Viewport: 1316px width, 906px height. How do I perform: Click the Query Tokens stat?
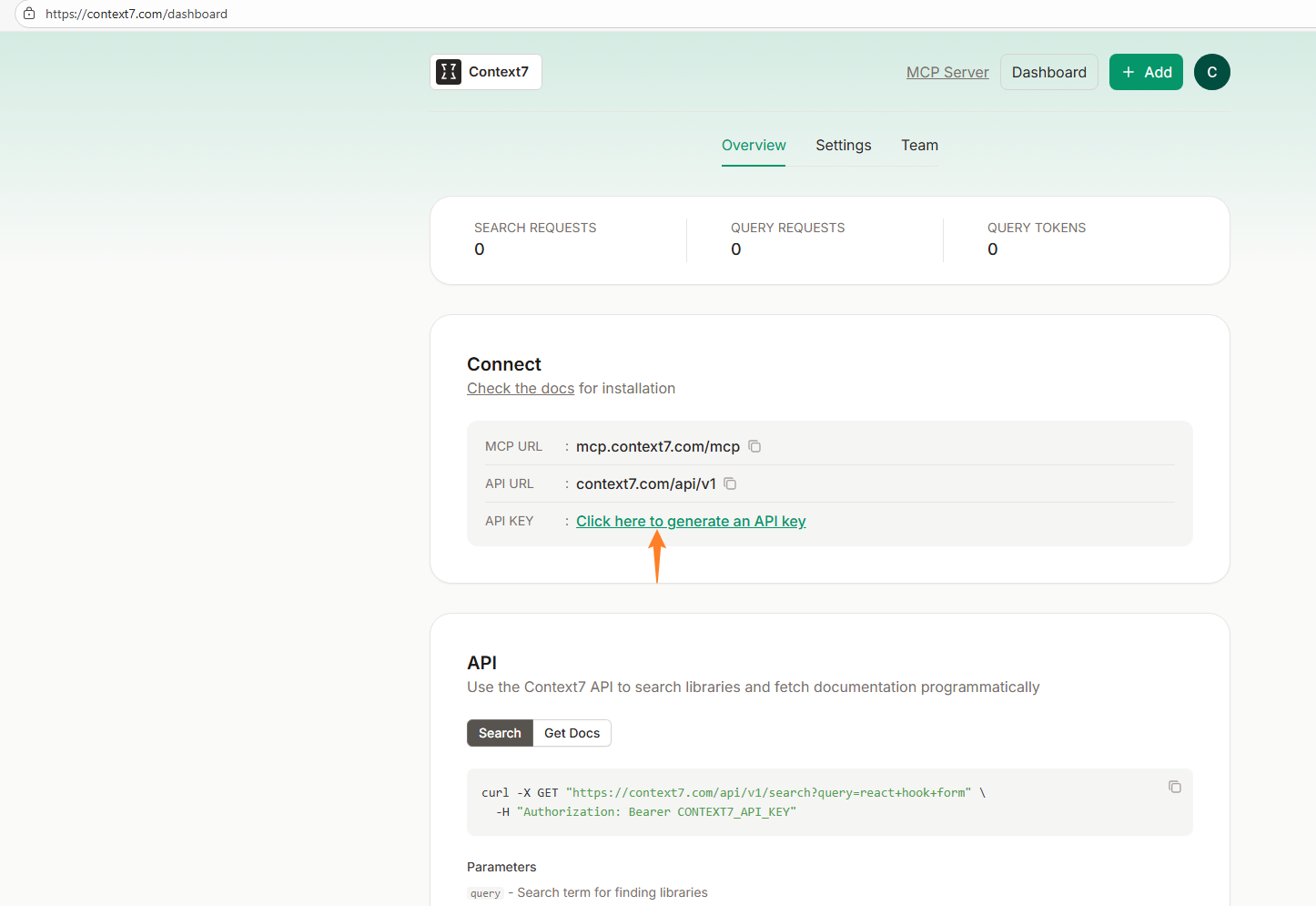(x=1036, y=239)
